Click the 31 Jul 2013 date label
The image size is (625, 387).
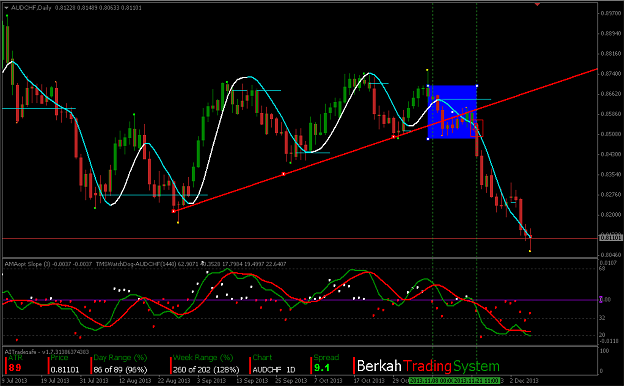click(x=94, y=381)
